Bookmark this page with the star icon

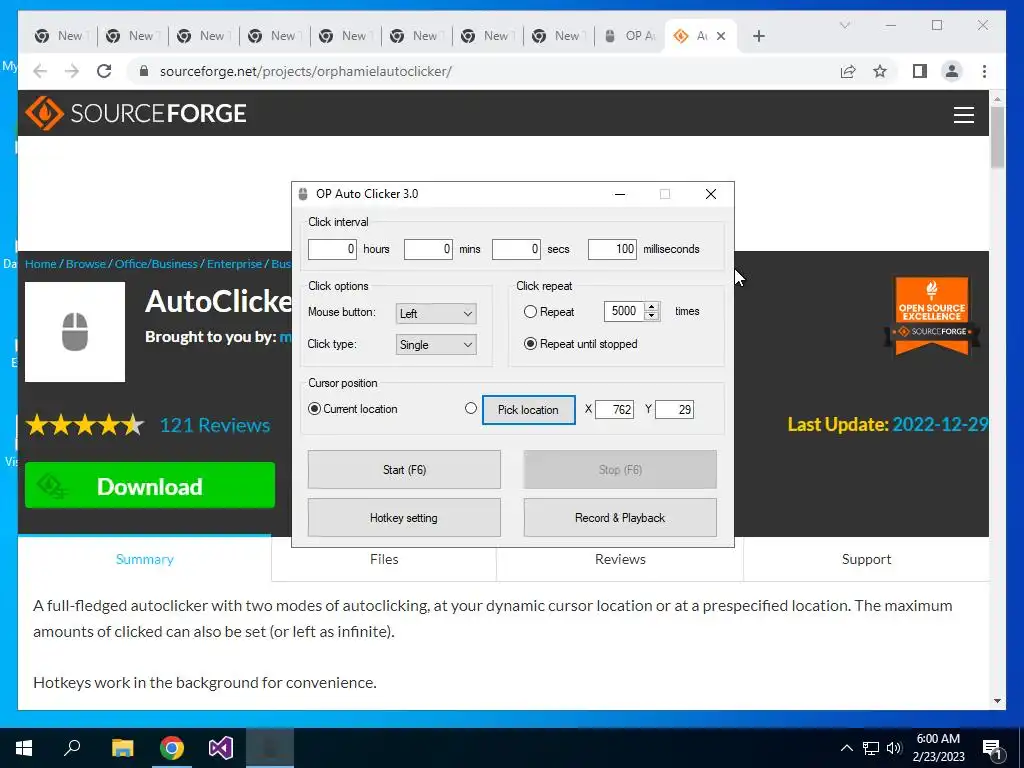pos(880,71)
